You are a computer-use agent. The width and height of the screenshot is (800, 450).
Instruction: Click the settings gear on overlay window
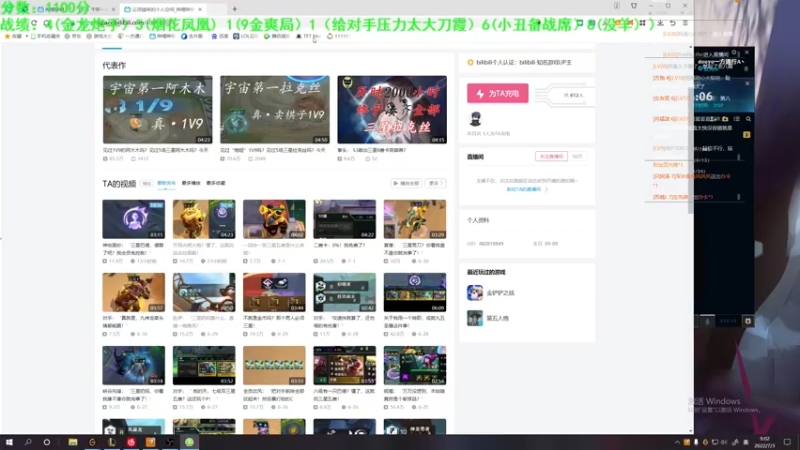734,52
